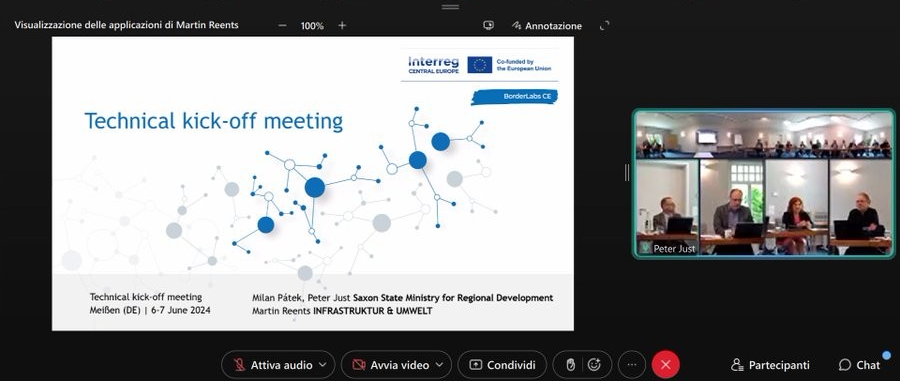Leave the meeting with the red X button

[666, 365]
